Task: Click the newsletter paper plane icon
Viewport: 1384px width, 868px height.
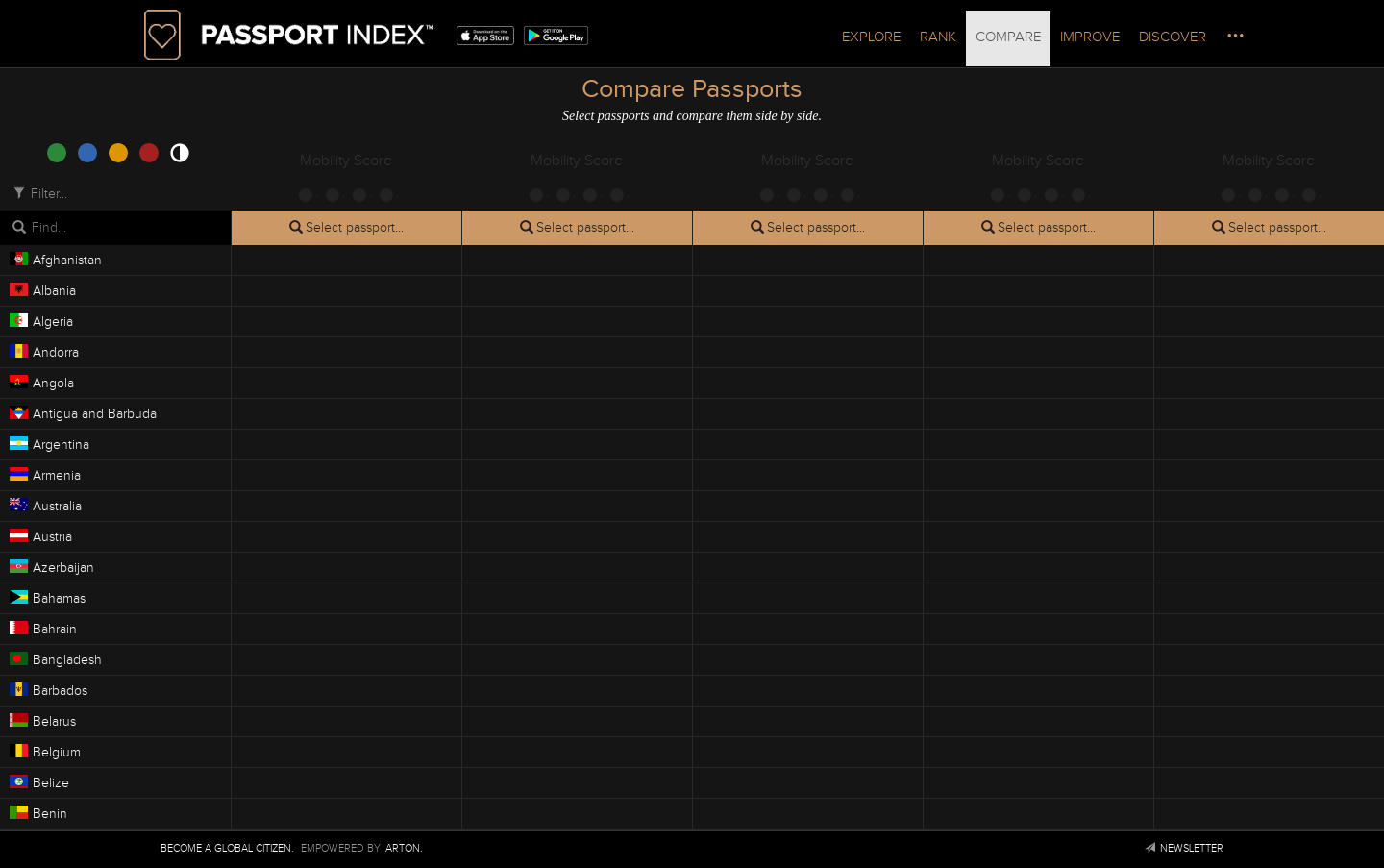Action: click(1150, 848)
